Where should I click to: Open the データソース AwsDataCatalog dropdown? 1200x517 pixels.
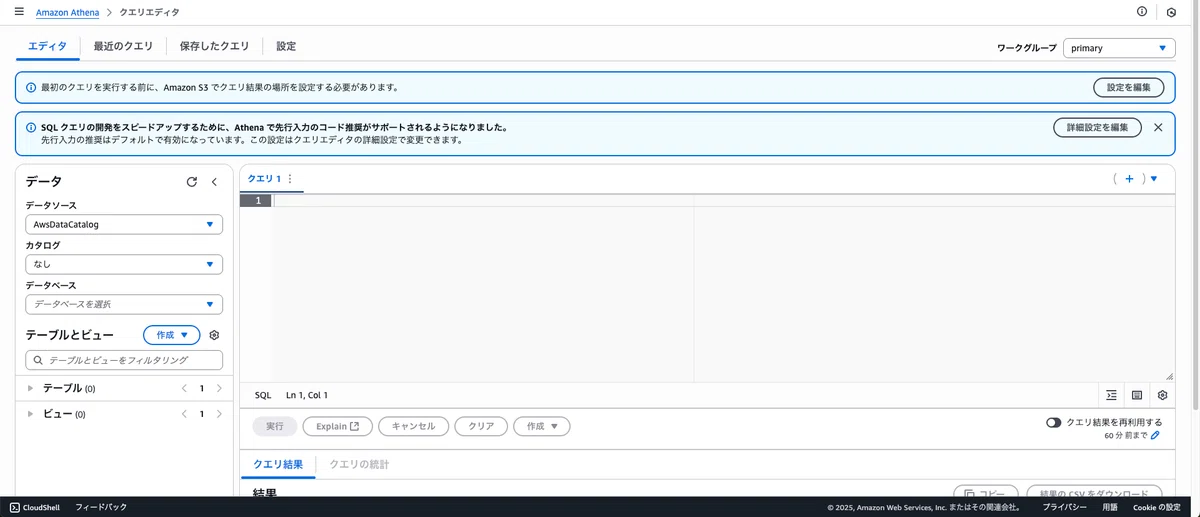pos(124,225)
